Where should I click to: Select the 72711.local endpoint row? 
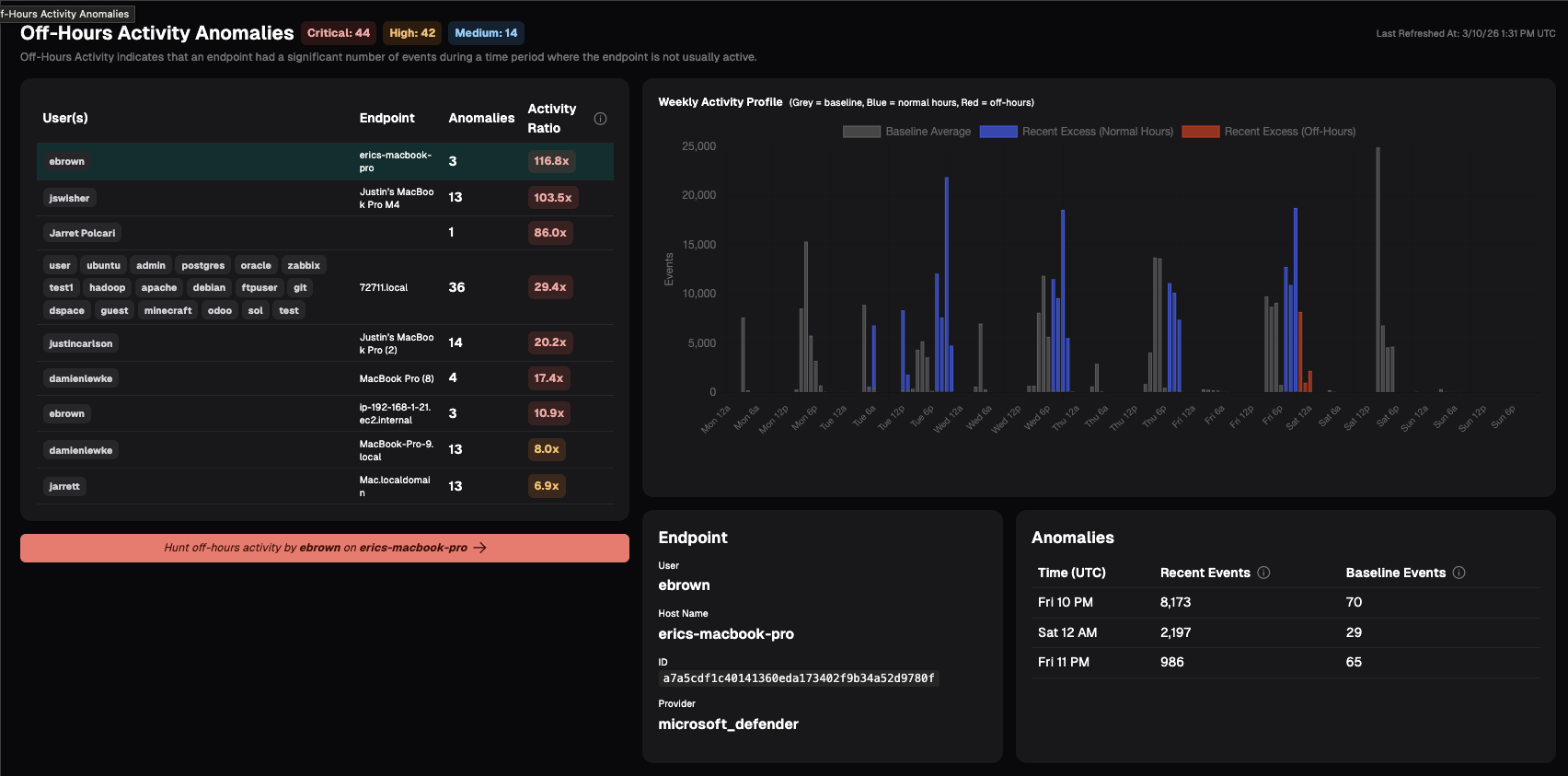click(x=384, y=287)
